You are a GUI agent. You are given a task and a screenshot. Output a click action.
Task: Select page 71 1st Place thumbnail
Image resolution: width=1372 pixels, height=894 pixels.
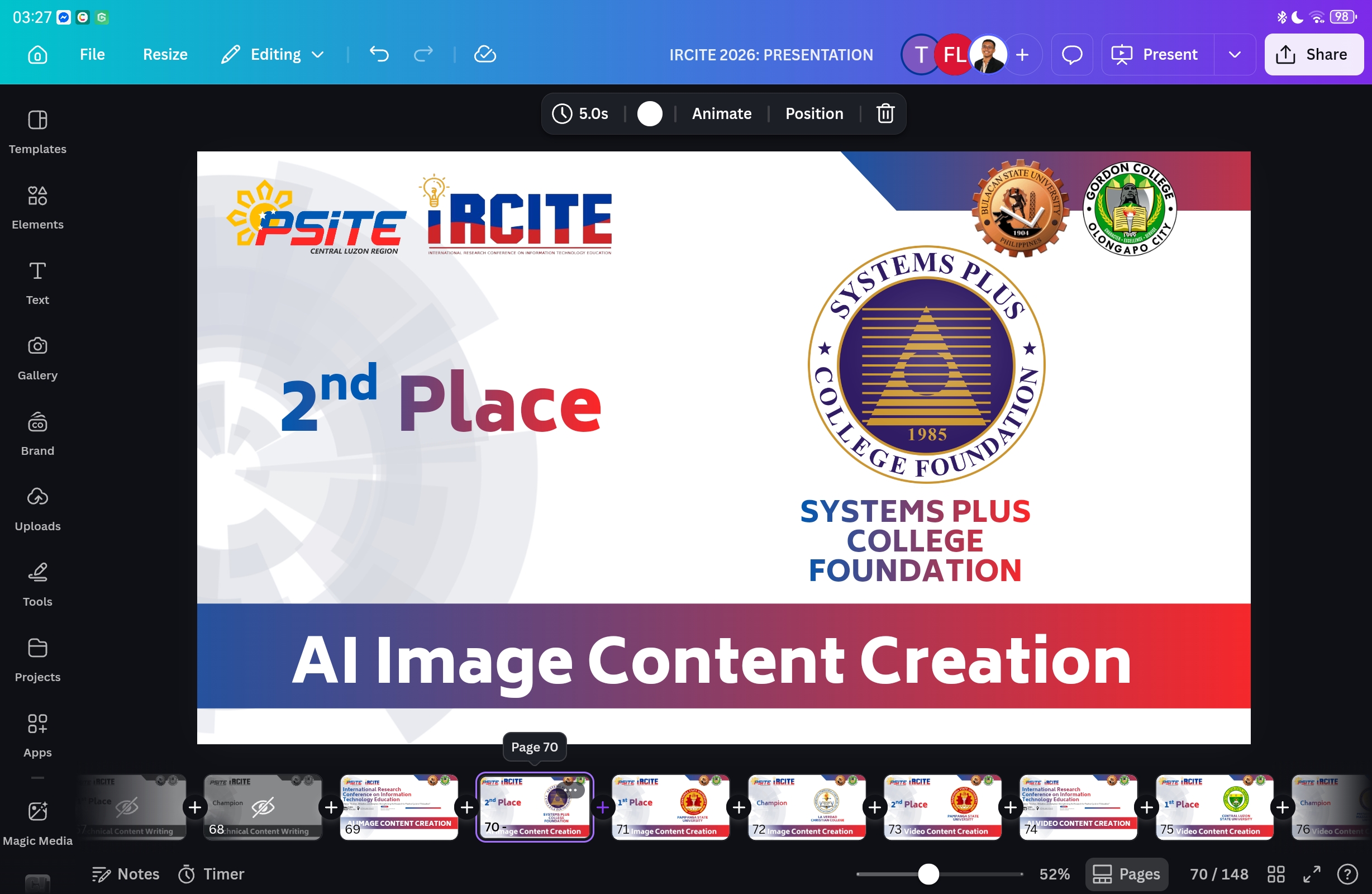click(671, 807)
